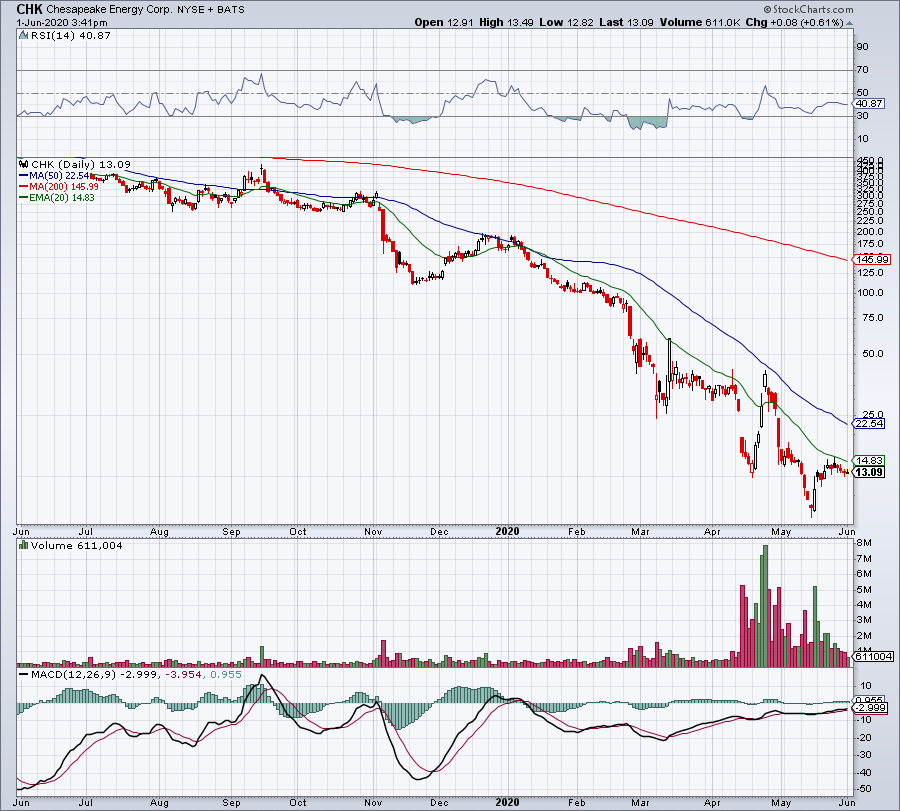Screen dimensions: 900x811
Task: Click the Apr label on bottom time axis
Action: [711, 802]
